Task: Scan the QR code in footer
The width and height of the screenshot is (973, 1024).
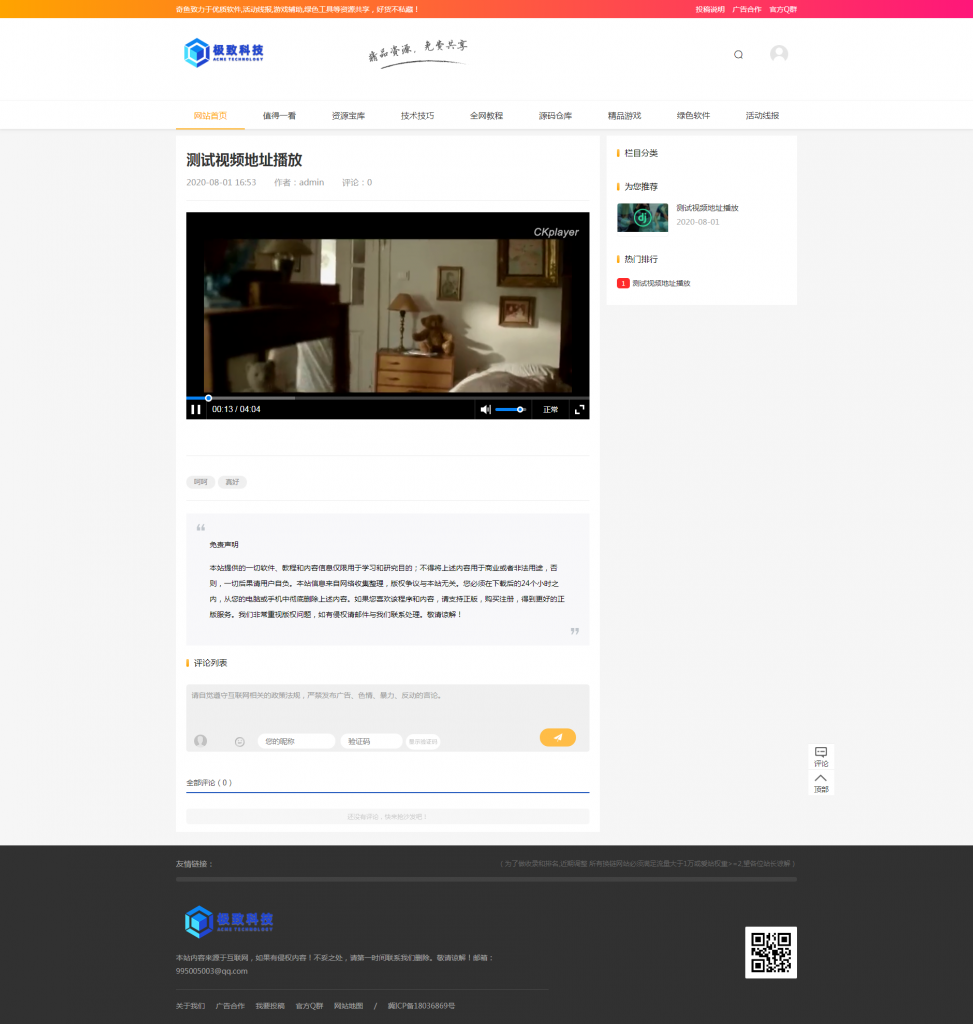Action: pyautogui.click(x=770, y=952)
